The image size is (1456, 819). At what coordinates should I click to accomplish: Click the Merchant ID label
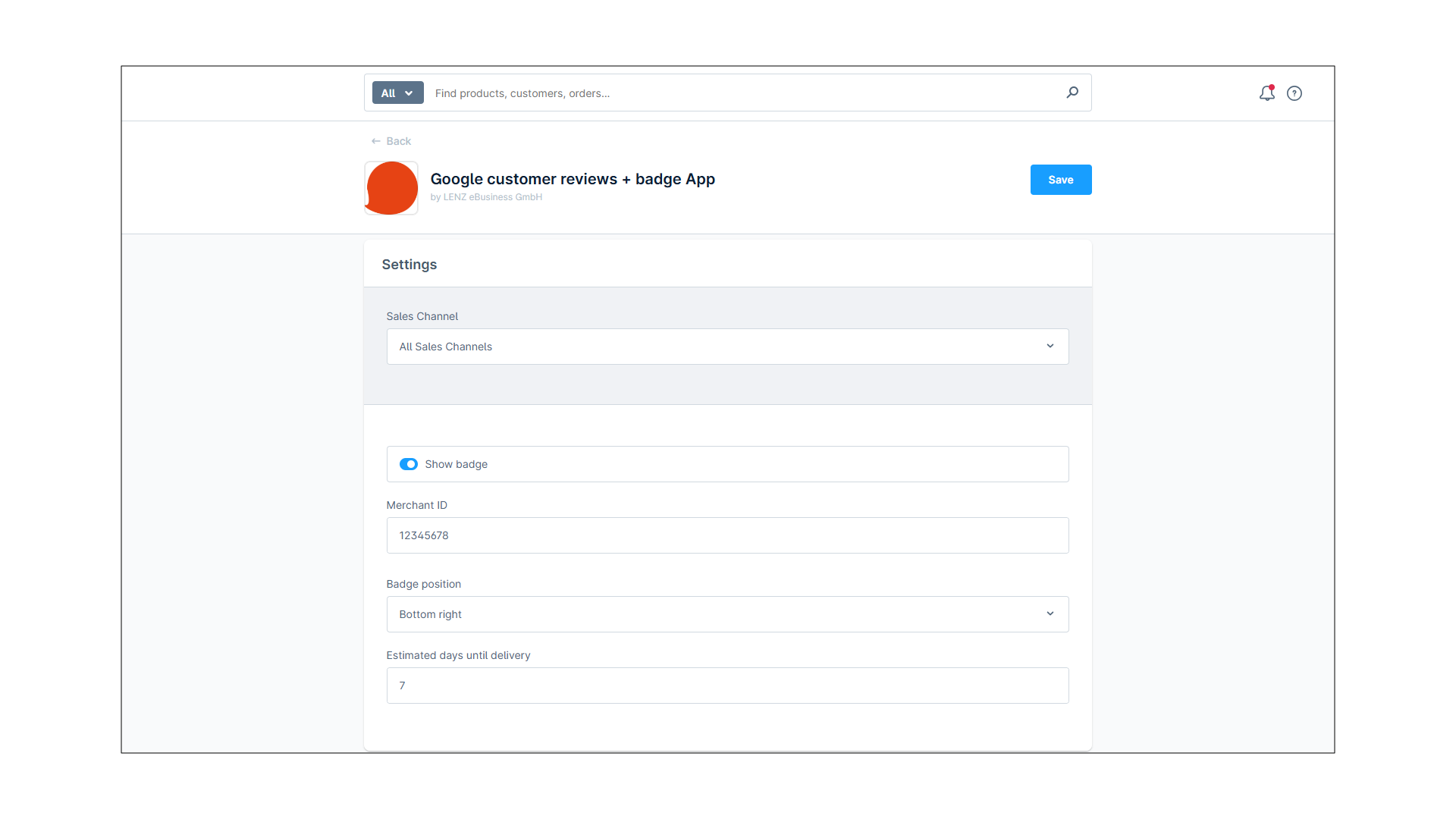[417, 505]
